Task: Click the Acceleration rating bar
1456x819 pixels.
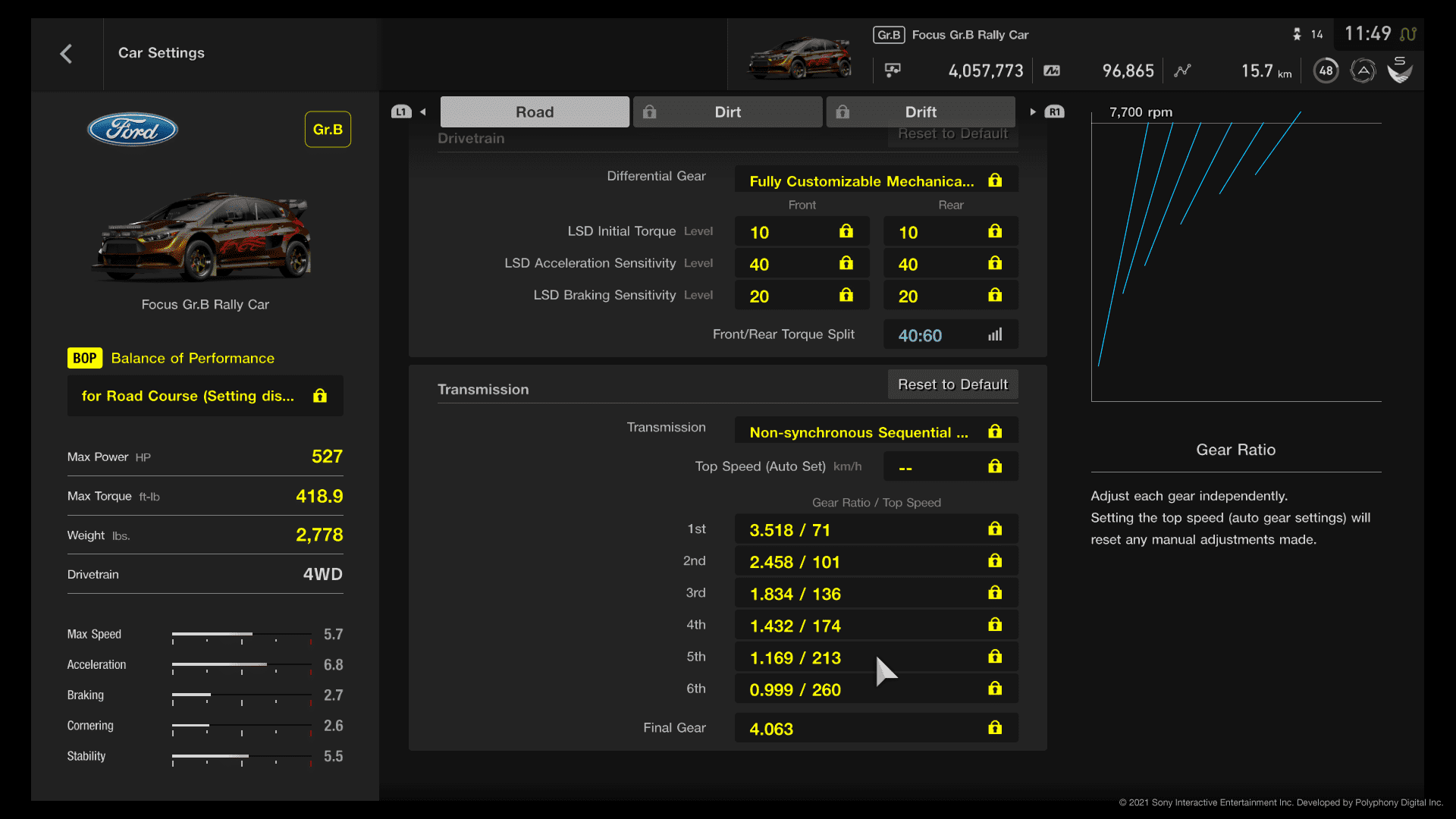Action: [242, 665]
